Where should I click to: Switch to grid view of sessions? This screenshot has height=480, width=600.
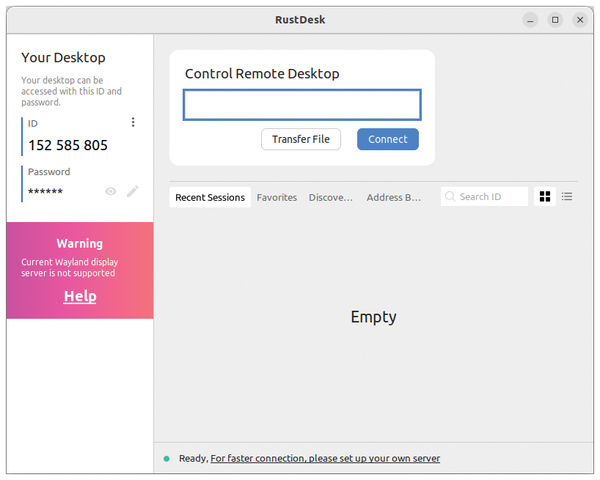tap(545, 197)
